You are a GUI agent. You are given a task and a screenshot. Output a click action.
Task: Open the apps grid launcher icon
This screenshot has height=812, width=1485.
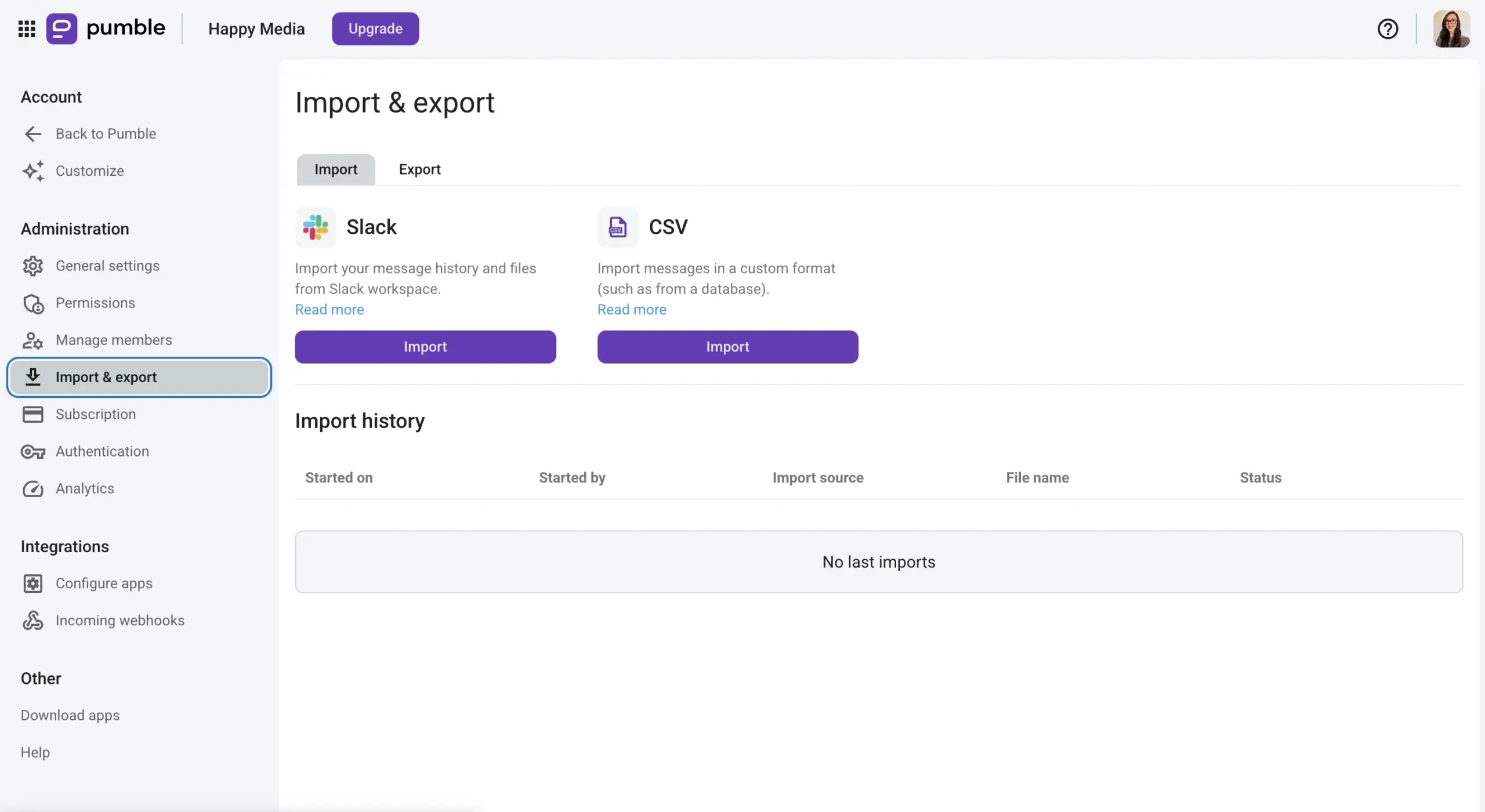[27, 28]
